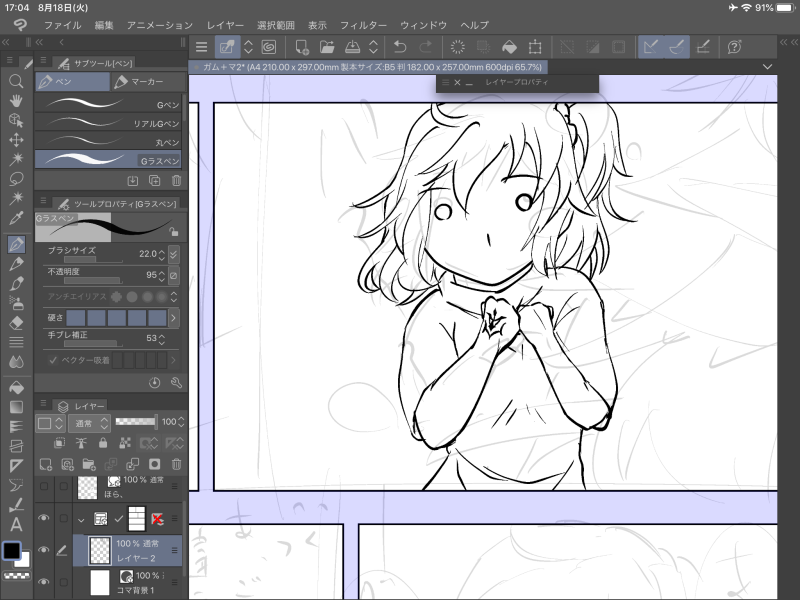Open アニメーション menu
Image resolution: width=800 pixels, height=600 pixels.
pos(160,25)
